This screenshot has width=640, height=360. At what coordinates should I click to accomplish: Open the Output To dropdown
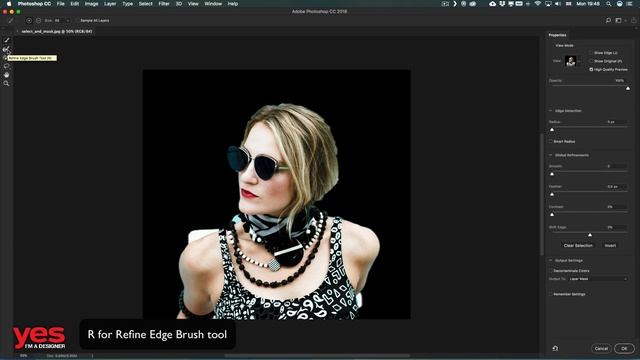click(598, 279)
